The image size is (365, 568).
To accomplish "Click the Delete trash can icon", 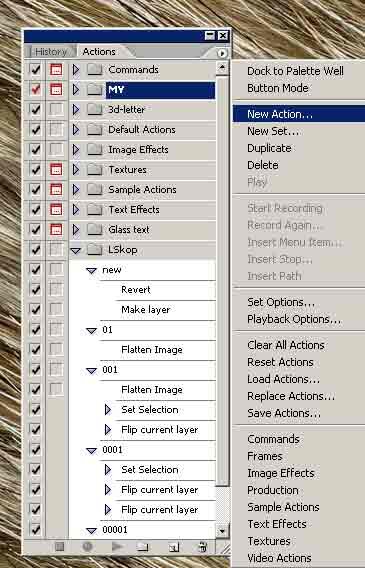I will [203, 547].
